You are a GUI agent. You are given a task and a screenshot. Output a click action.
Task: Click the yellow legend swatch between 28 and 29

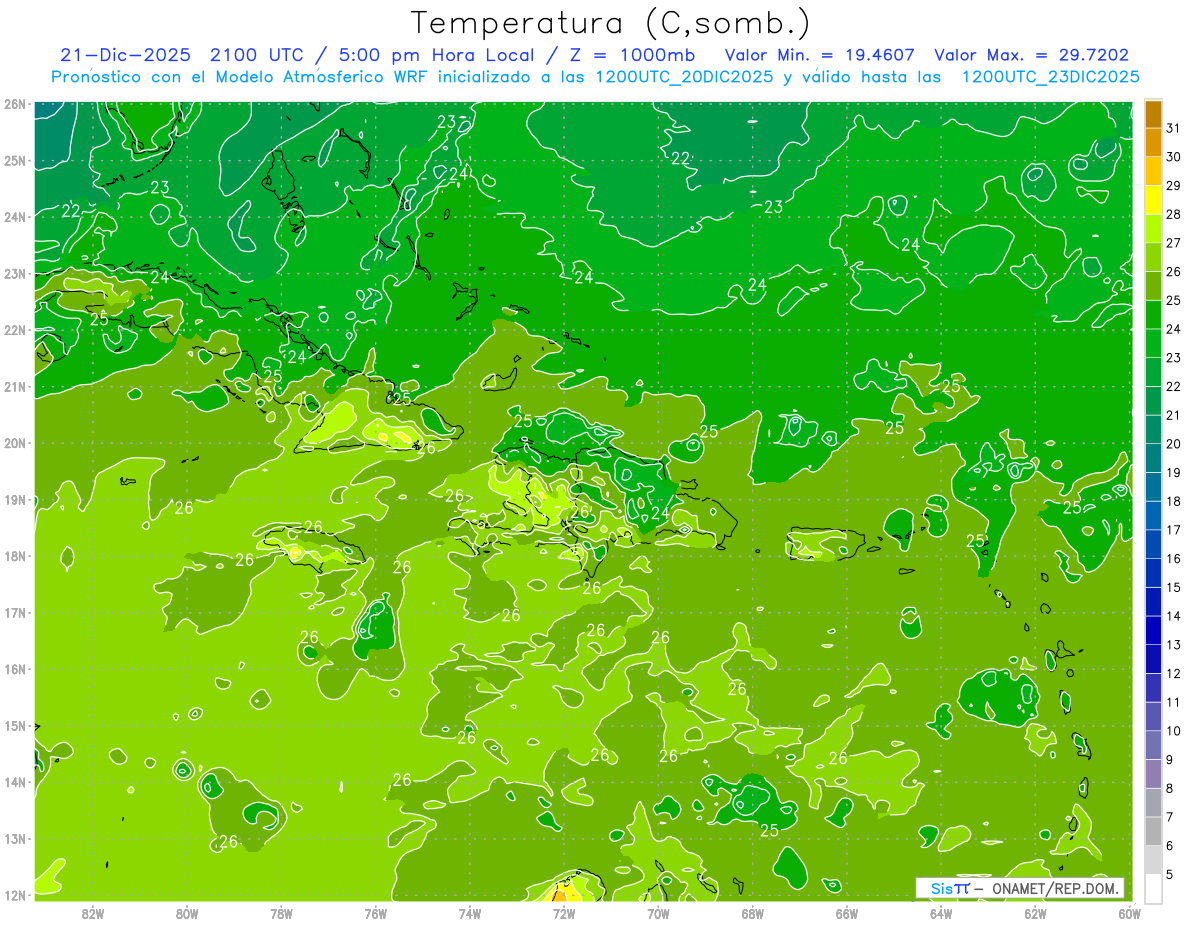click(1153, 200)
